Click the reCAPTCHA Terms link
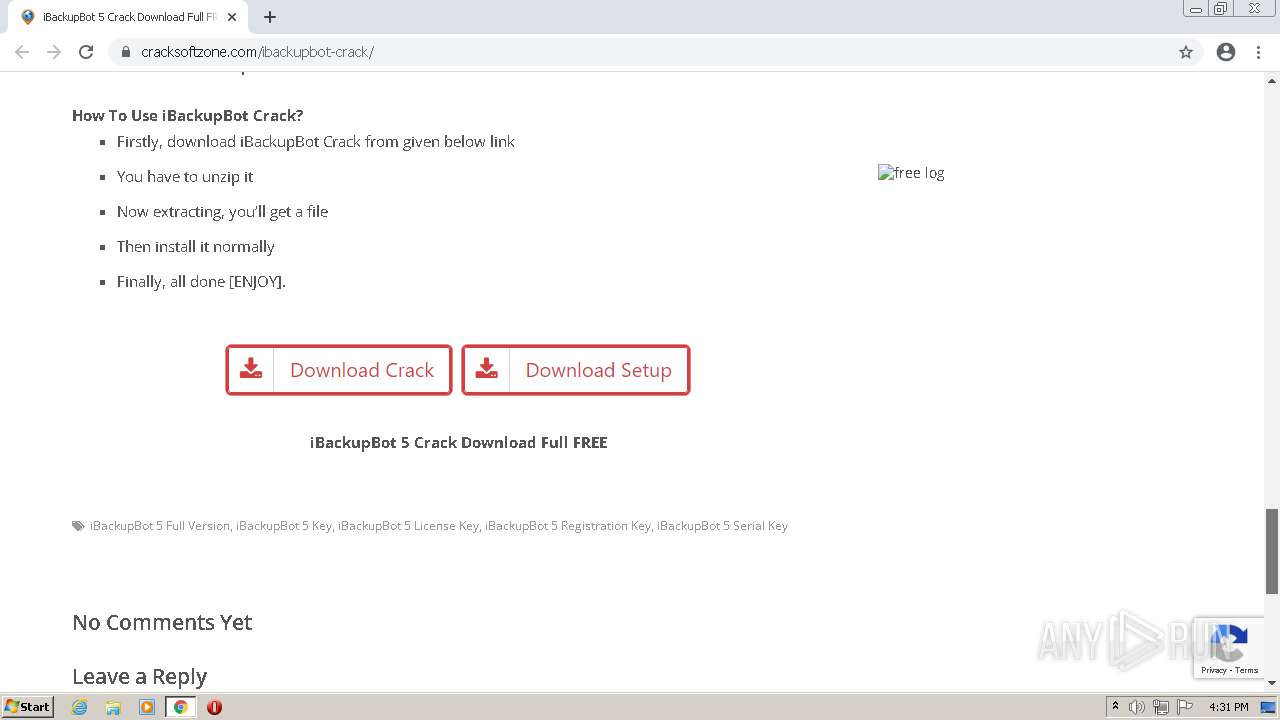 (1246, 670)
